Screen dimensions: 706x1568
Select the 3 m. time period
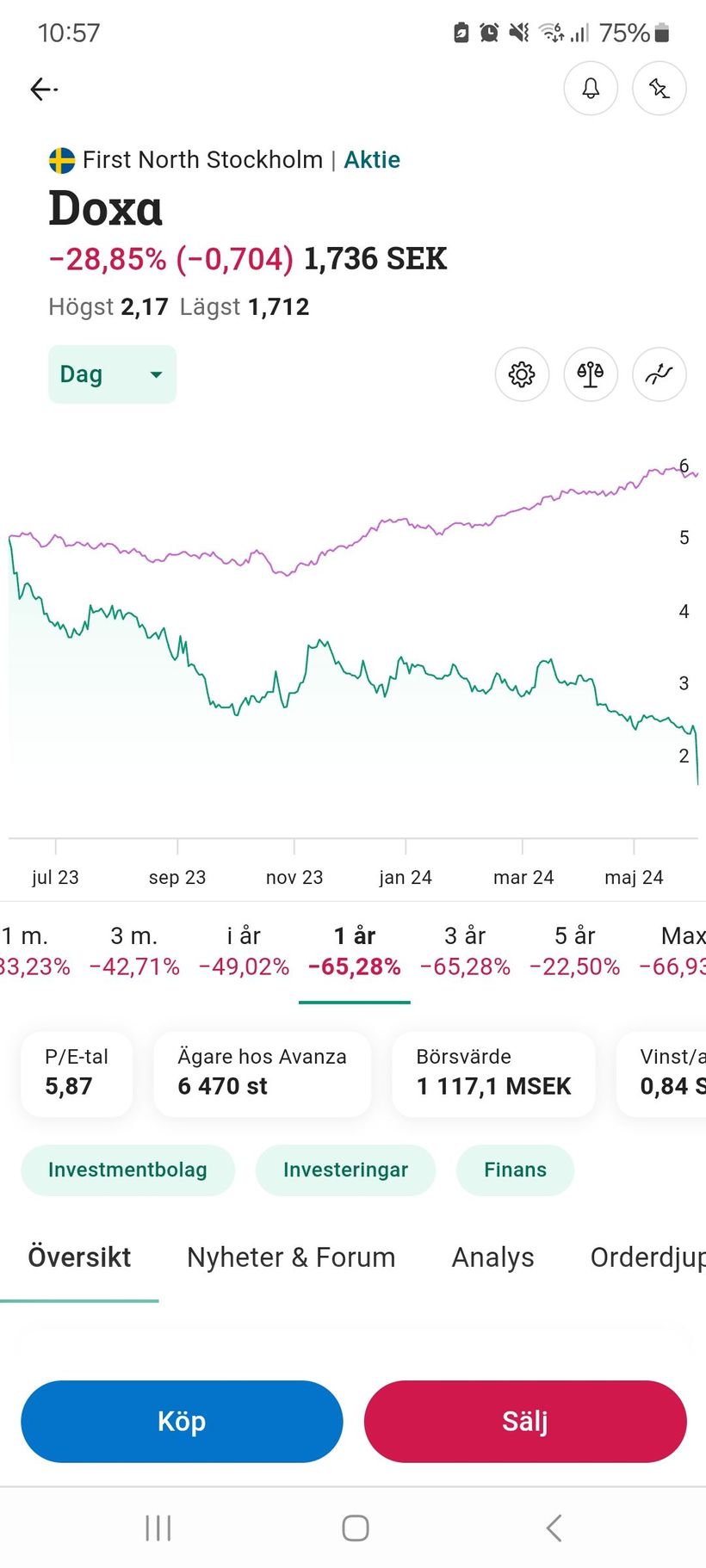[x=134, y=950]
